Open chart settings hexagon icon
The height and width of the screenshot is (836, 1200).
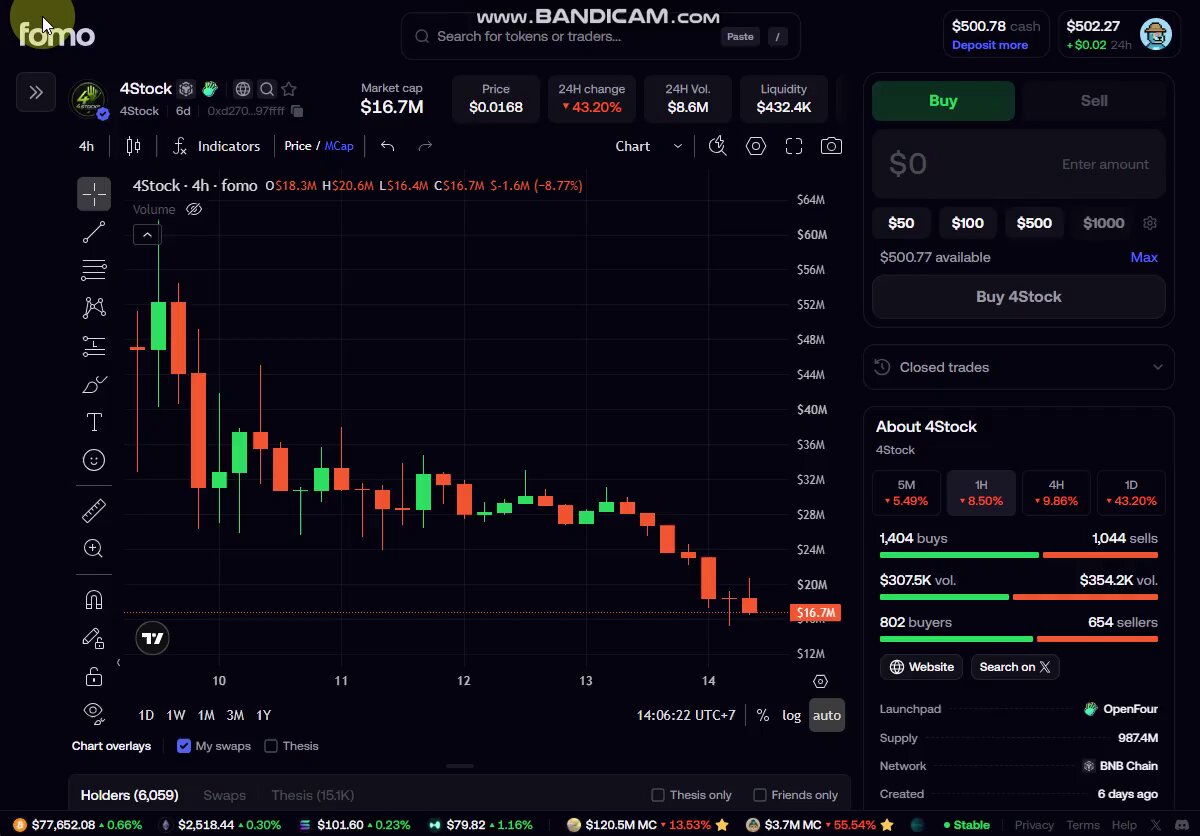pos(756,146)
